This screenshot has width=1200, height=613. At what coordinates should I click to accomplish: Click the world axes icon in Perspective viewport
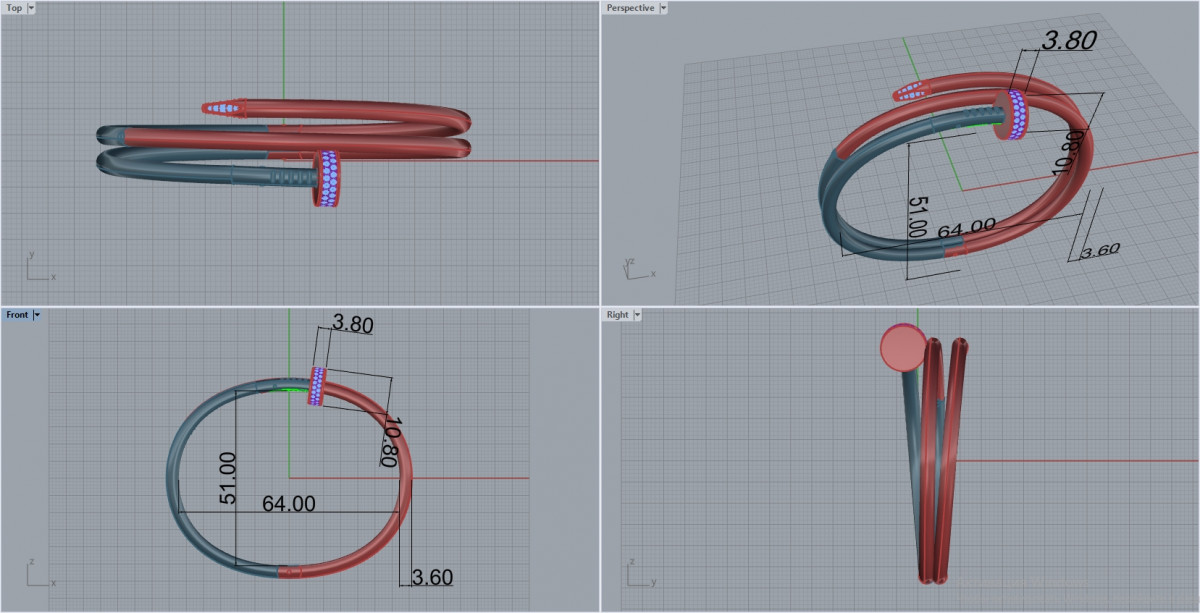[640, 267]
